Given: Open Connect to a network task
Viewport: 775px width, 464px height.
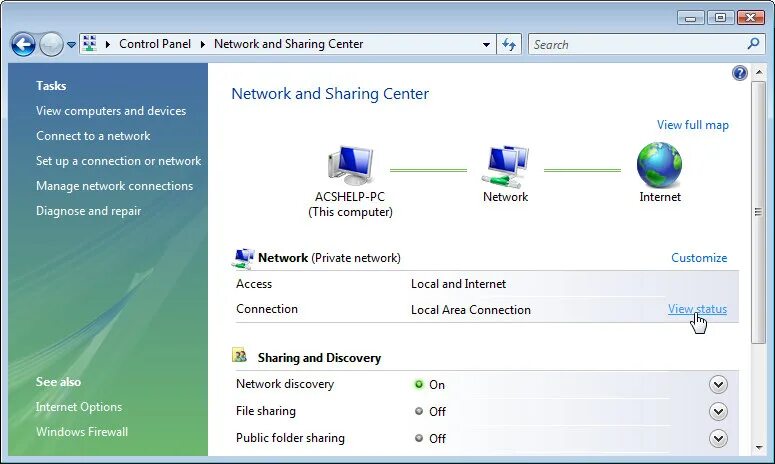Looking at the screenshot, I should pyautogui.click(x=93, y=136).
